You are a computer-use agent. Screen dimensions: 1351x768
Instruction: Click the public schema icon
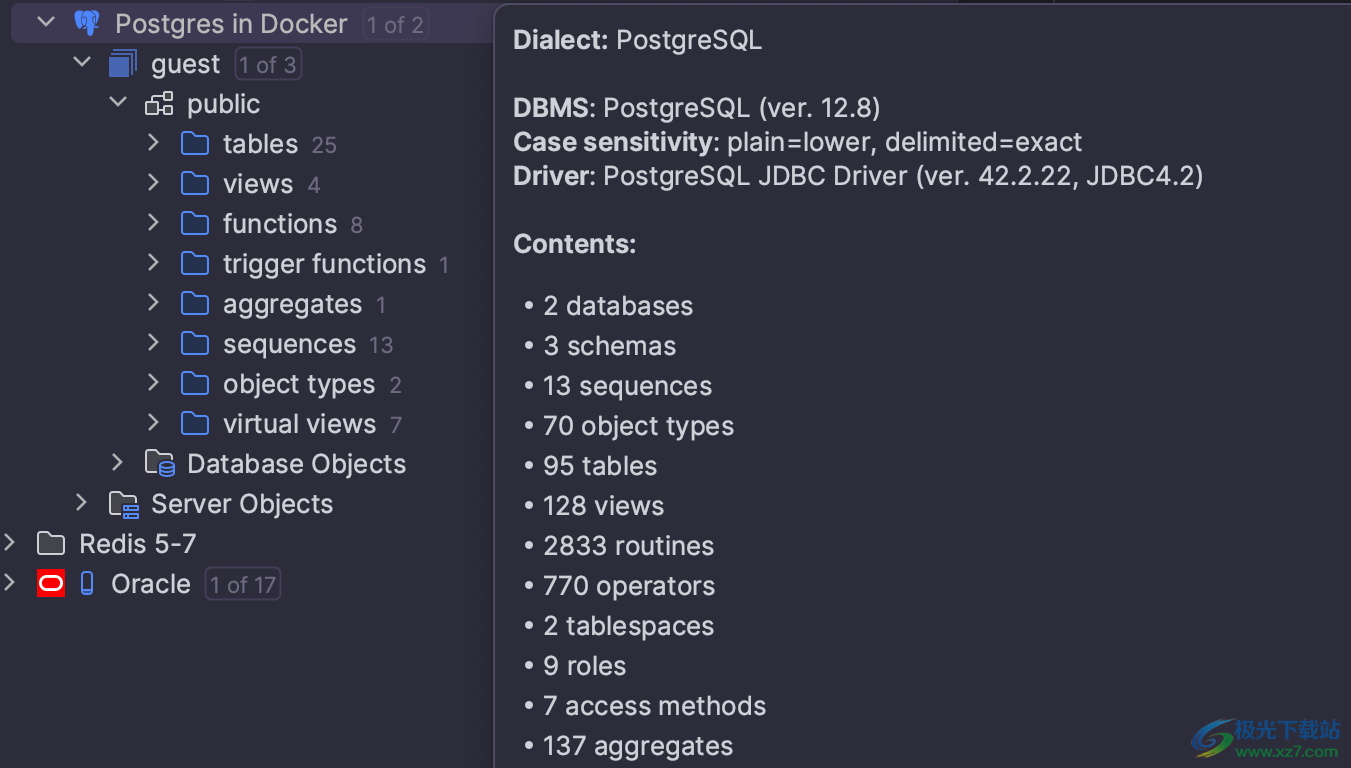point(159,104)
